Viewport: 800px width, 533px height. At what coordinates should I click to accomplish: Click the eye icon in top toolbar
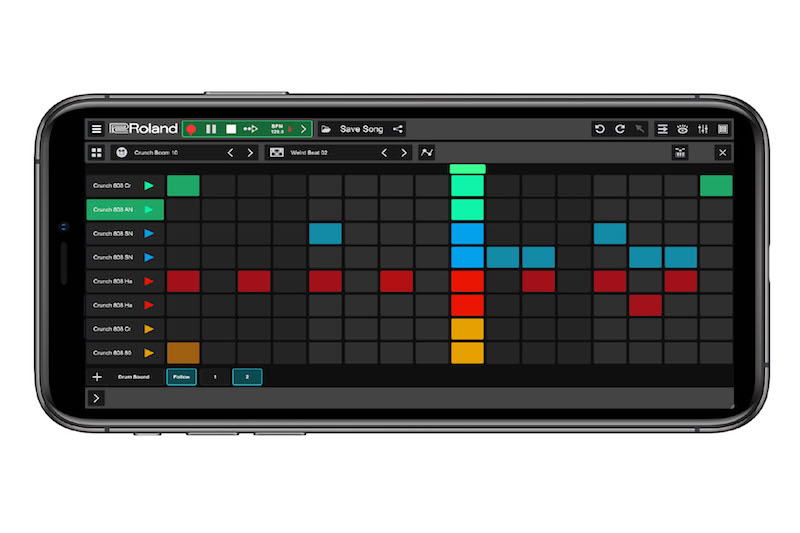coord(682,129)
